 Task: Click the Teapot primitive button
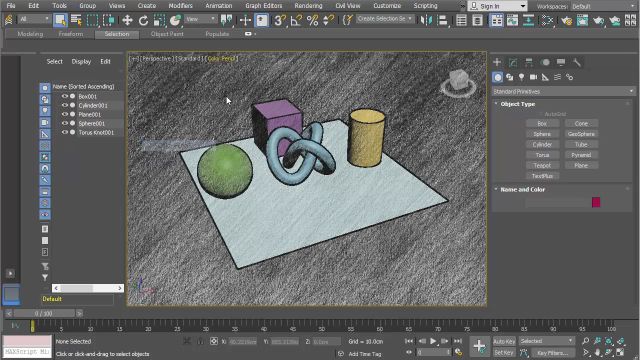coord(542,166)
